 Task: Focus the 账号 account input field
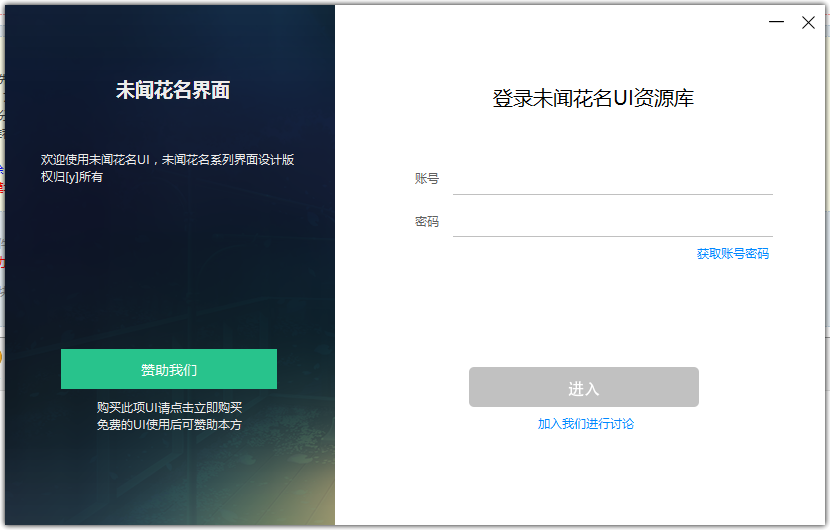click(x=612, y=179)
